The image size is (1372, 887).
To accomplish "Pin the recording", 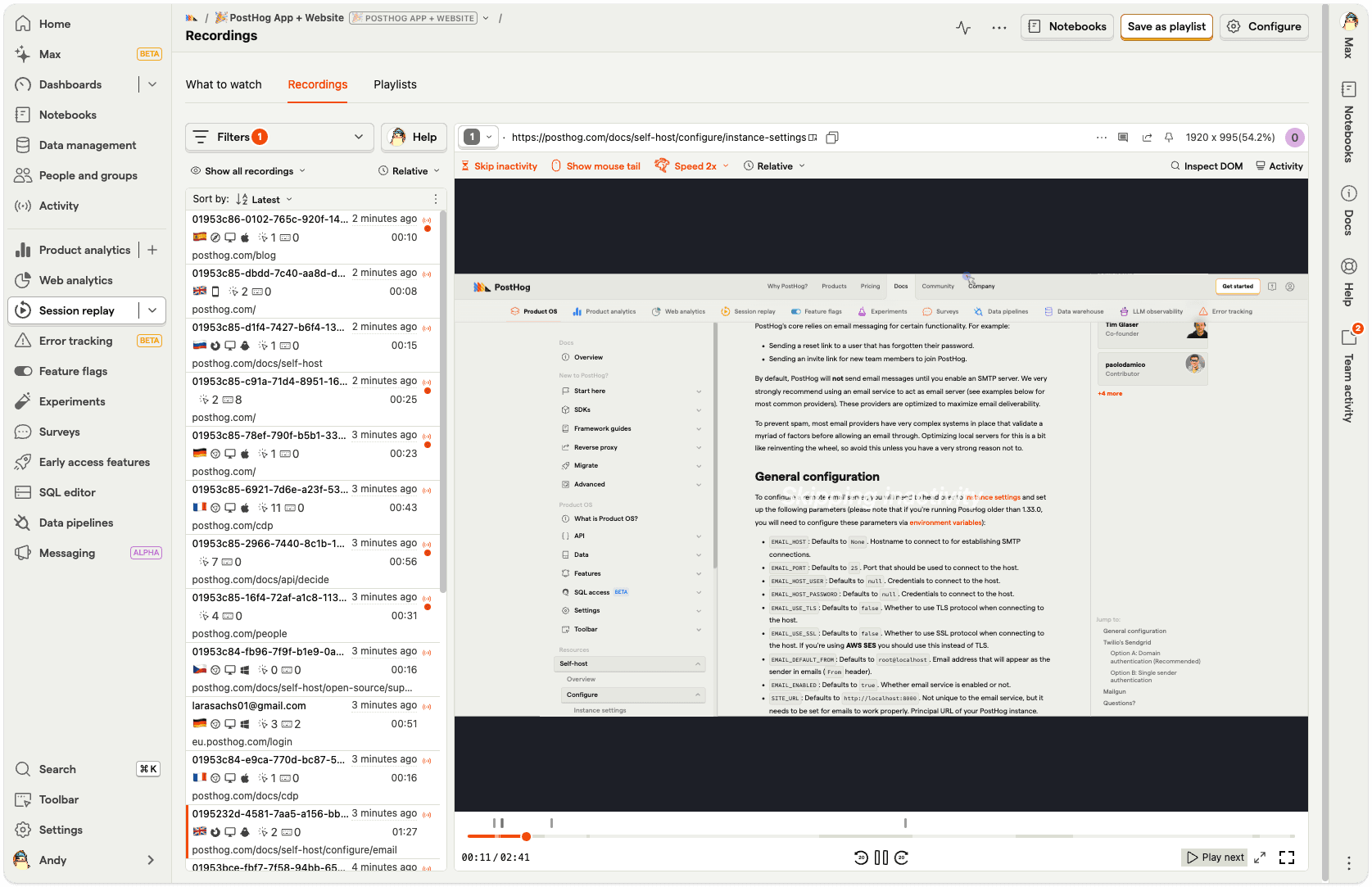I will [x=1169, y=138].
